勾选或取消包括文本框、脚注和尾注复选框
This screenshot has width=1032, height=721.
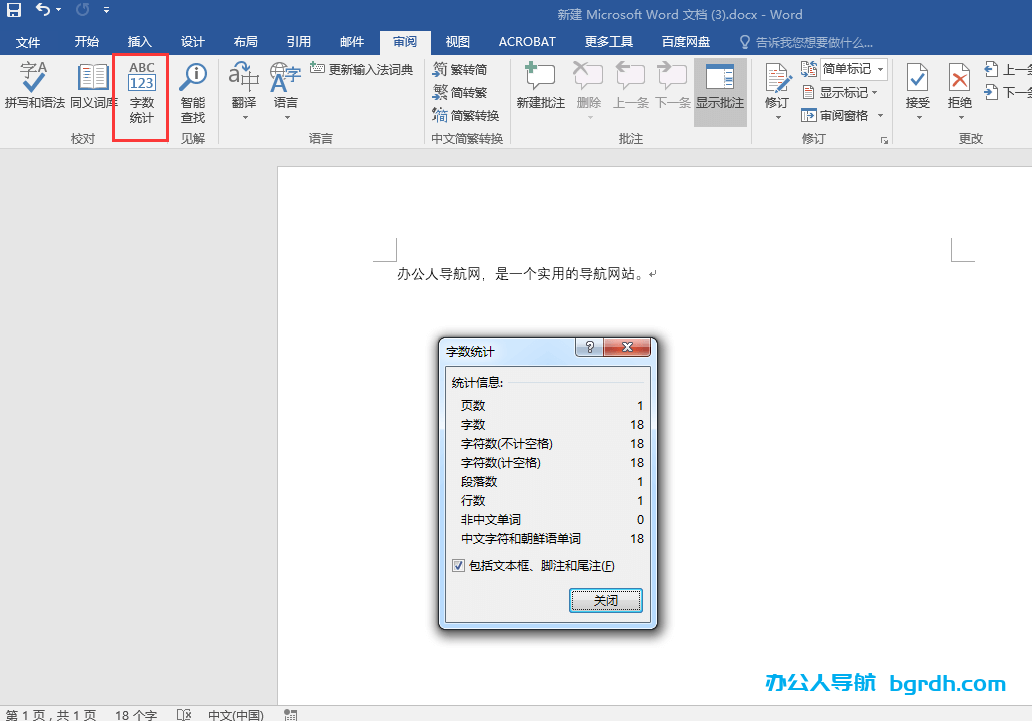[x=458, y=566]
